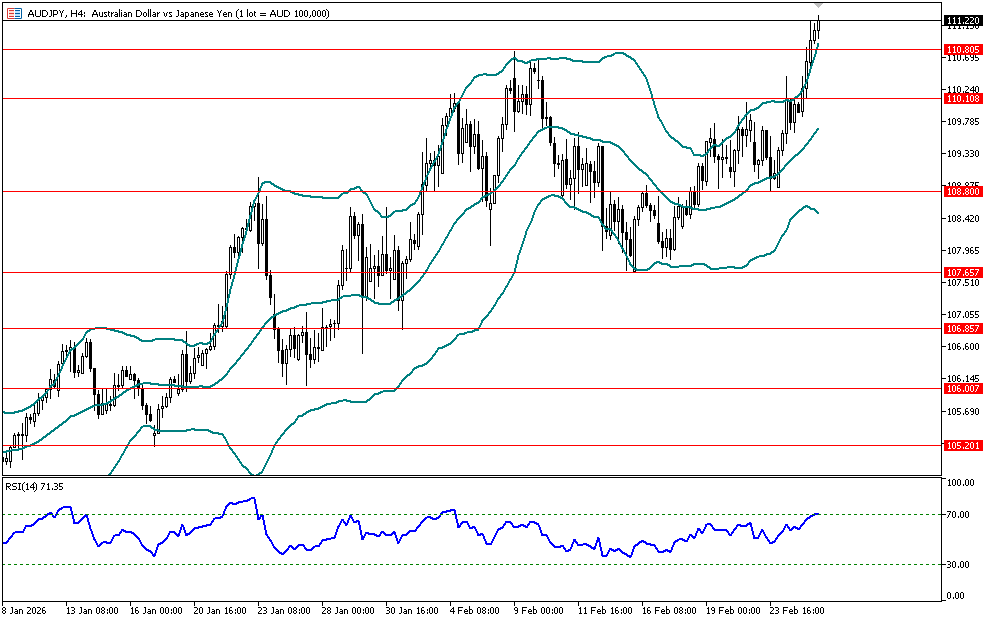
Task: Click the 8 Jan 2026 date label
Action: tap(27, 609)
